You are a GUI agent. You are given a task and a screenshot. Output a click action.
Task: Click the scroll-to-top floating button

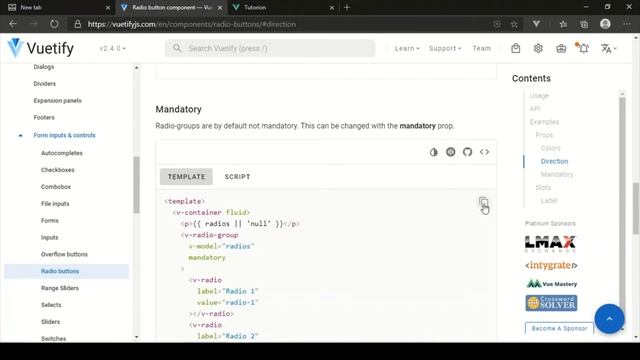[x=609, y=319]
